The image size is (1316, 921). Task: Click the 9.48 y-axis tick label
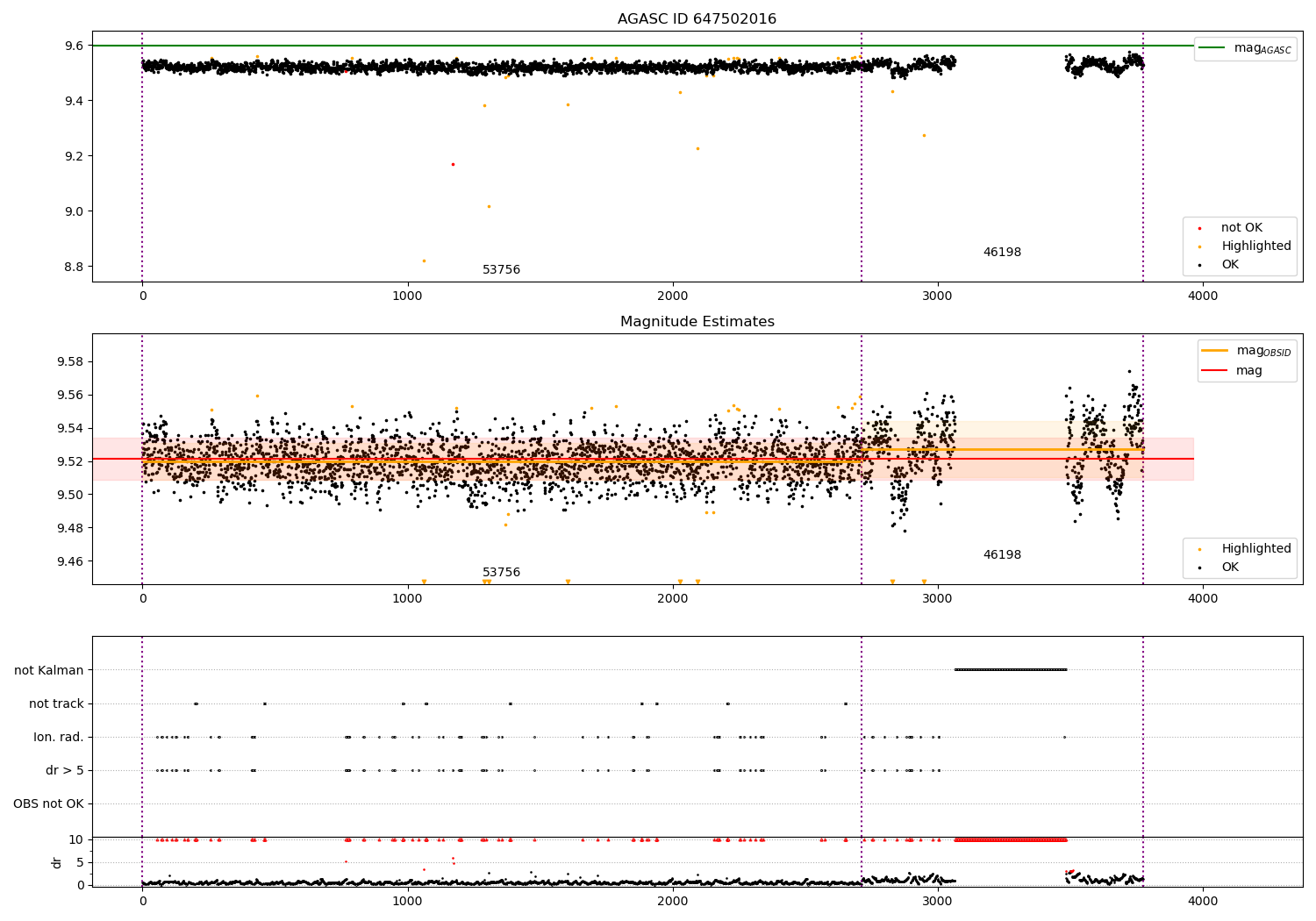(70, 528)
